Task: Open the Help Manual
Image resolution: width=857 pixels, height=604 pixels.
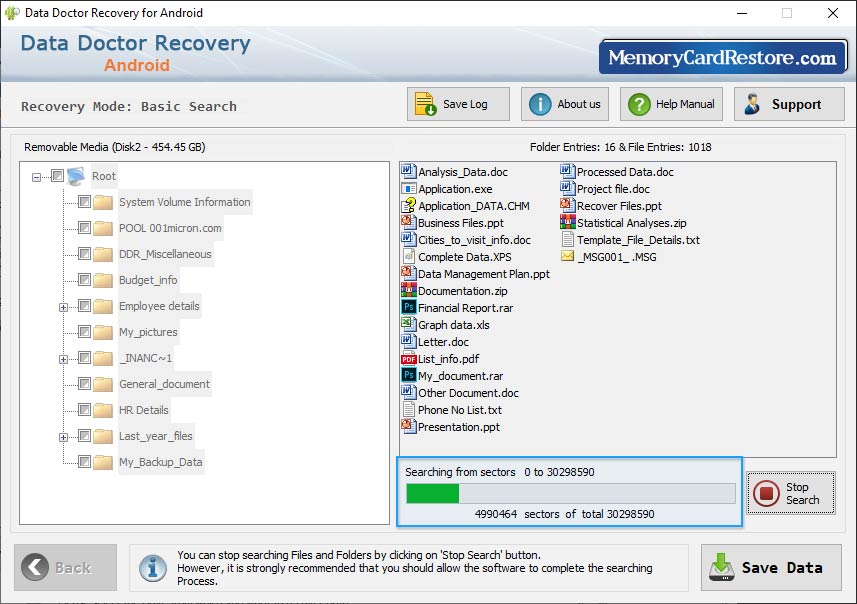Action: tap(671, 104)
